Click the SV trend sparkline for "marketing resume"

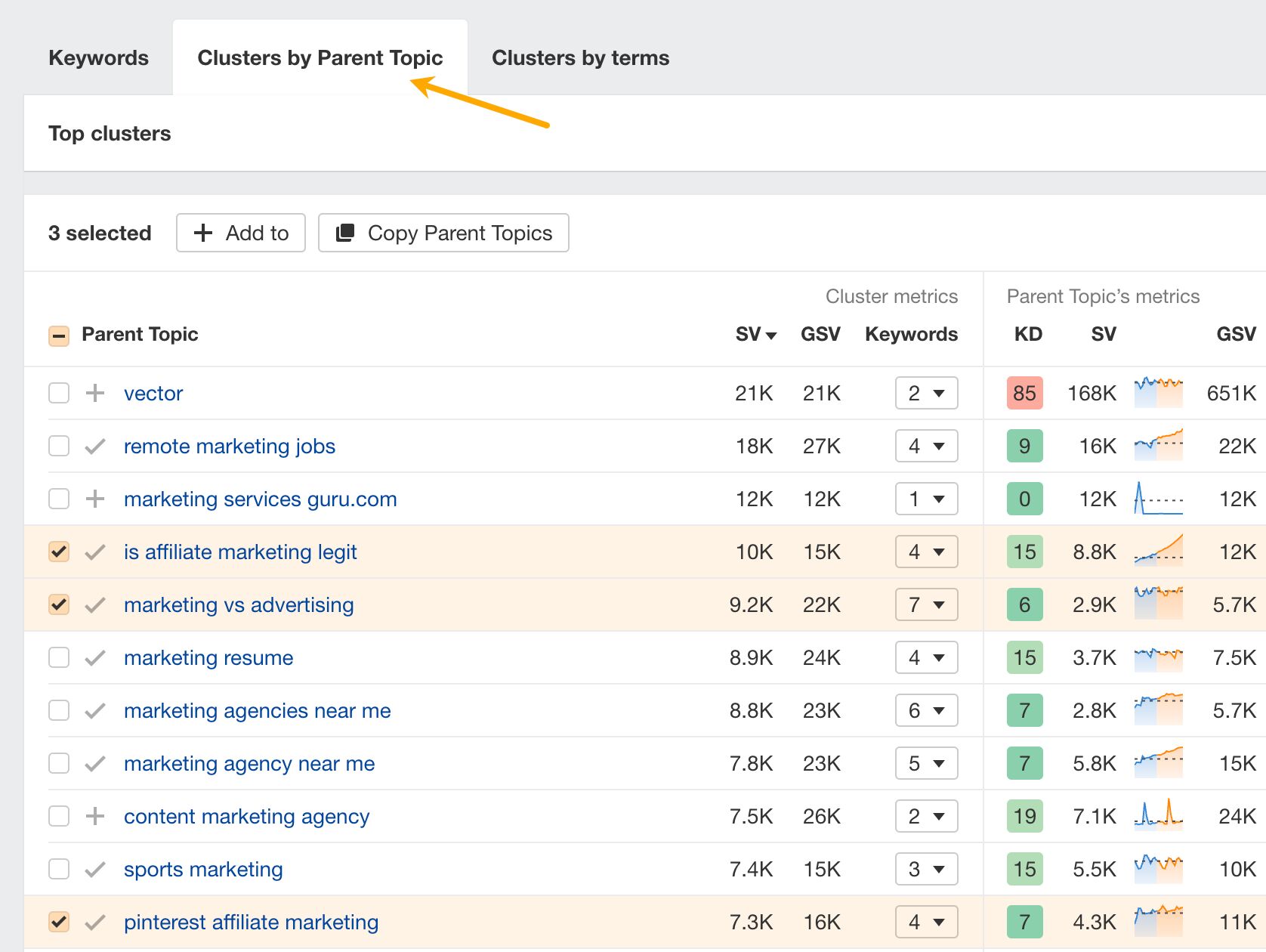(1158, 657)
